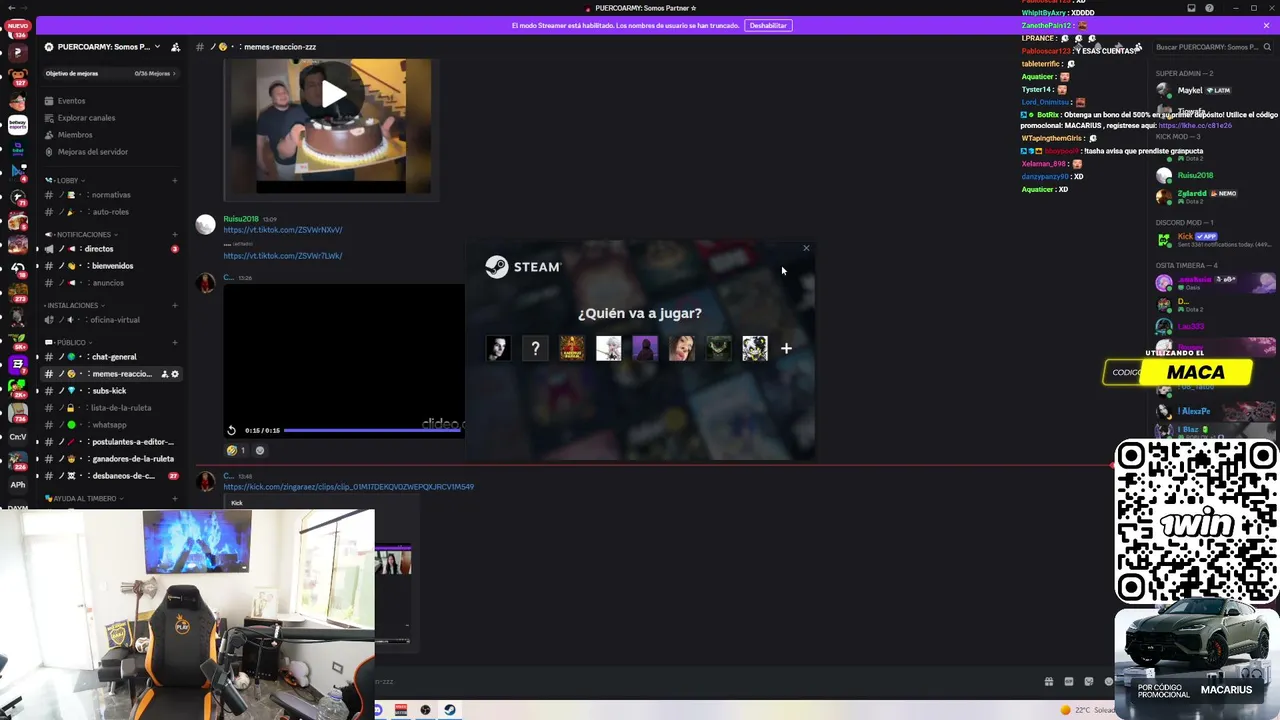The height and width of the screenshot is (720, 1280).
Task: Add a channel to the NOTIFICACIONES category
Action: [x=175, y=235]
